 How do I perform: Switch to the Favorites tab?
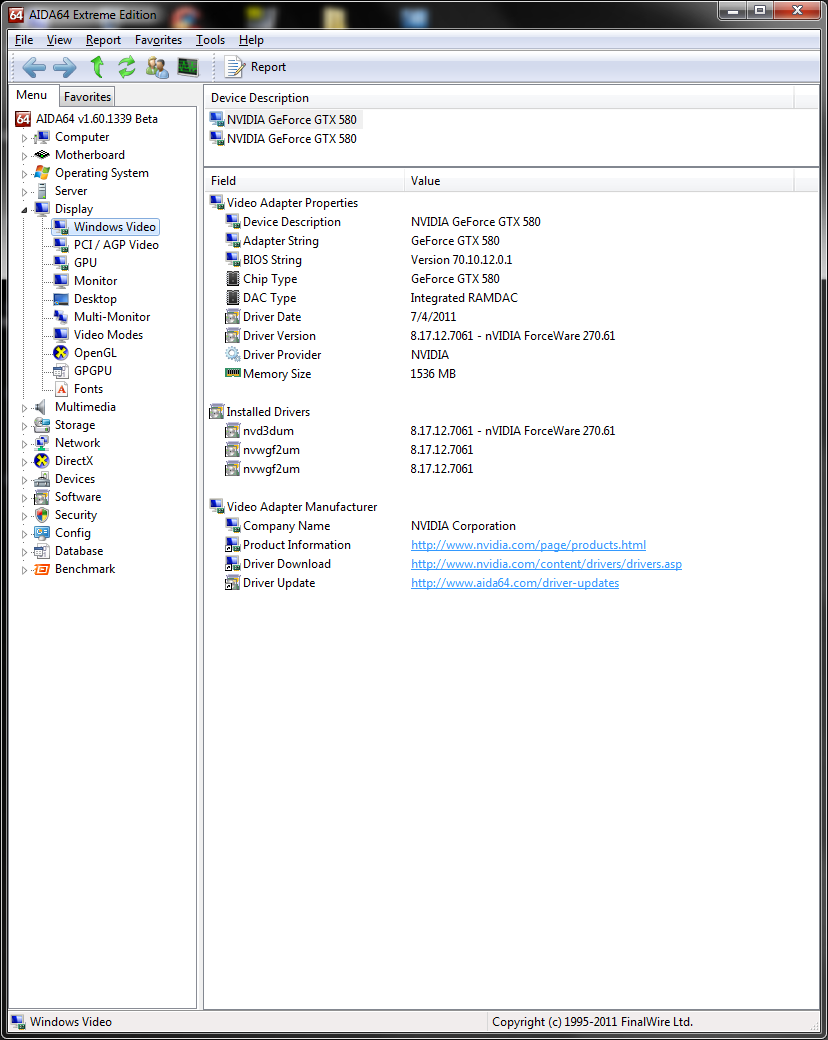(87, 97)
